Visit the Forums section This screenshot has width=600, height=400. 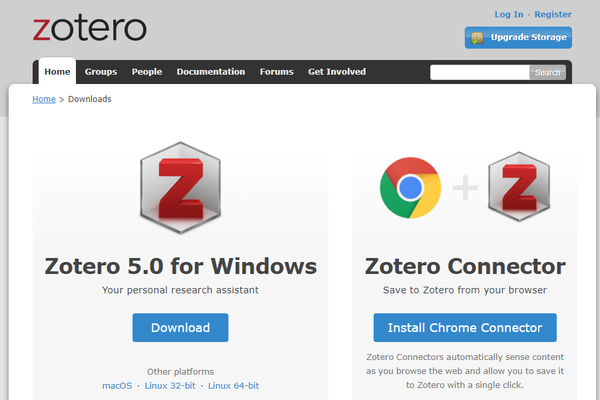point(277,72)
